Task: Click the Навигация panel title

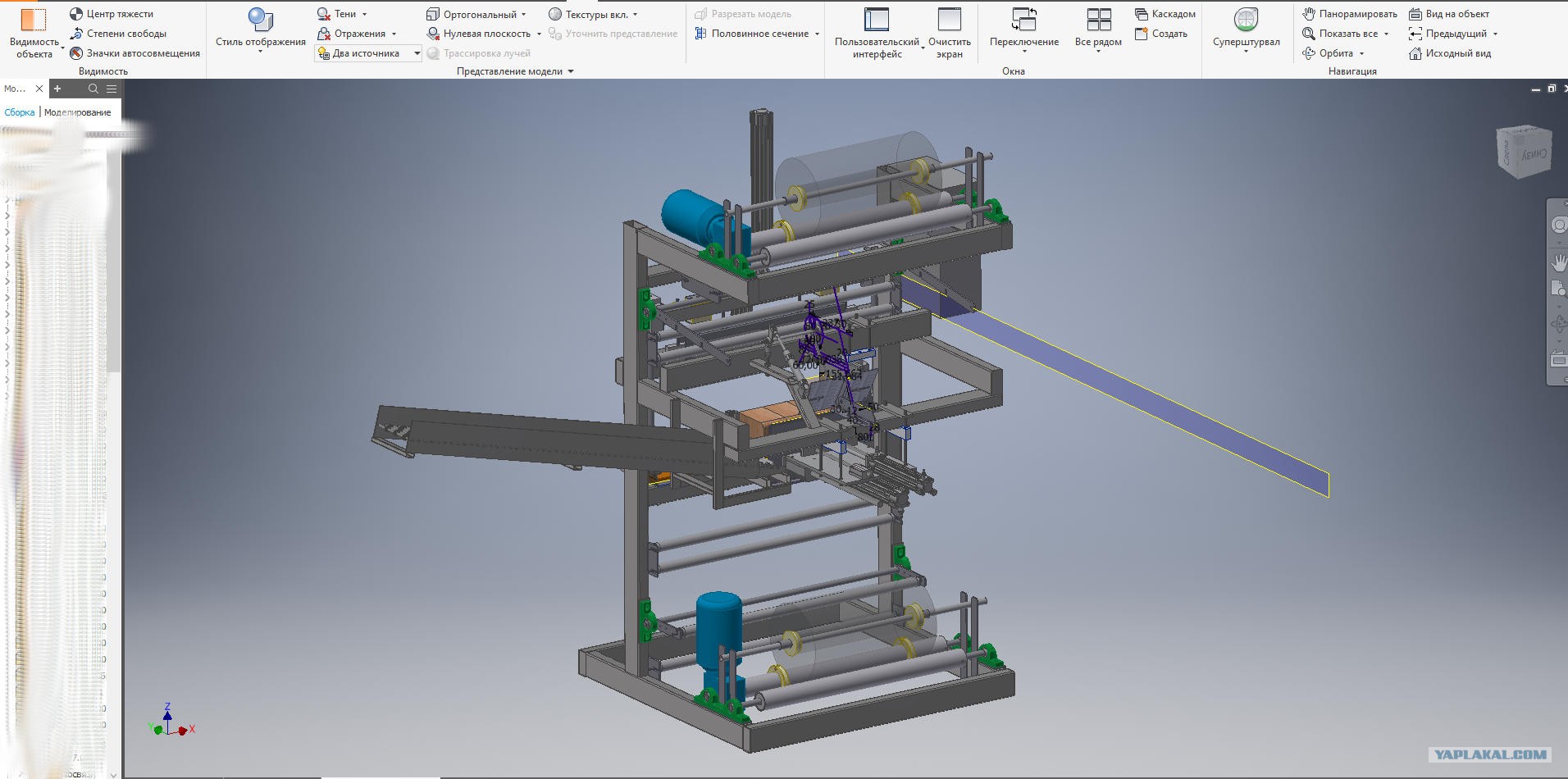Action: 1352,71
